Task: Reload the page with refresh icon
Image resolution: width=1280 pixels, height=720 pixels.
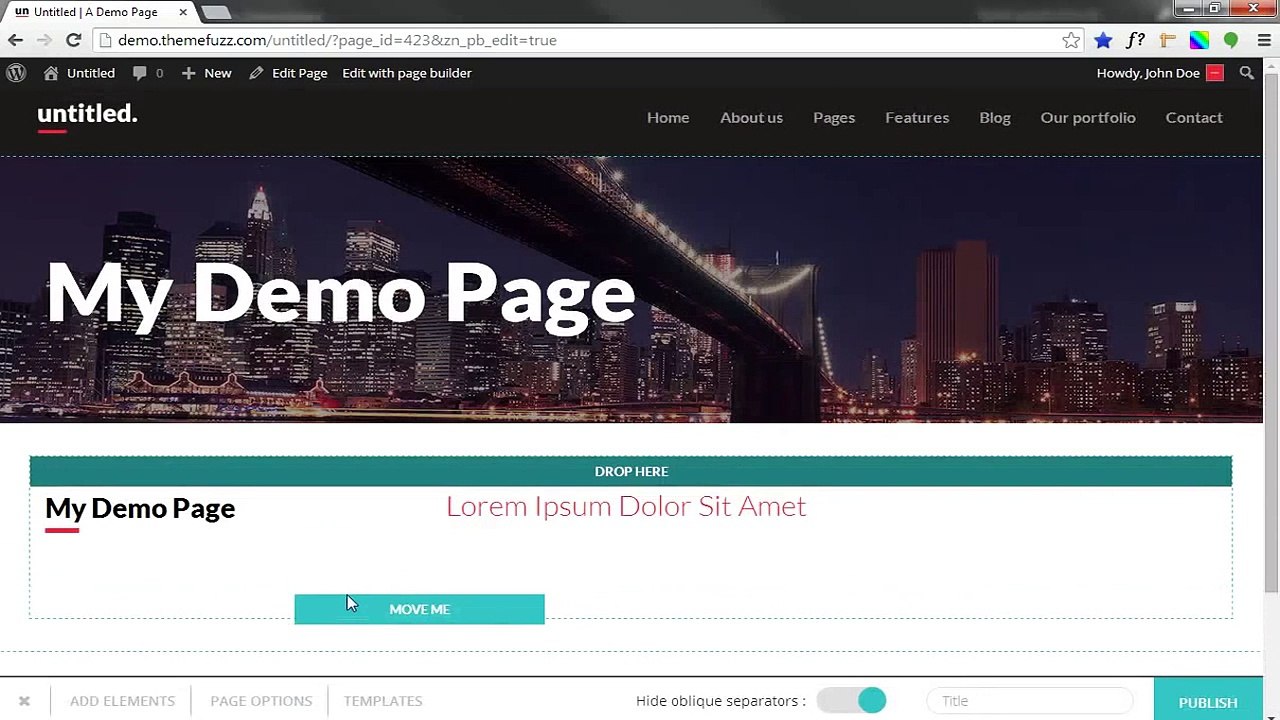Action: pos(73,40)
